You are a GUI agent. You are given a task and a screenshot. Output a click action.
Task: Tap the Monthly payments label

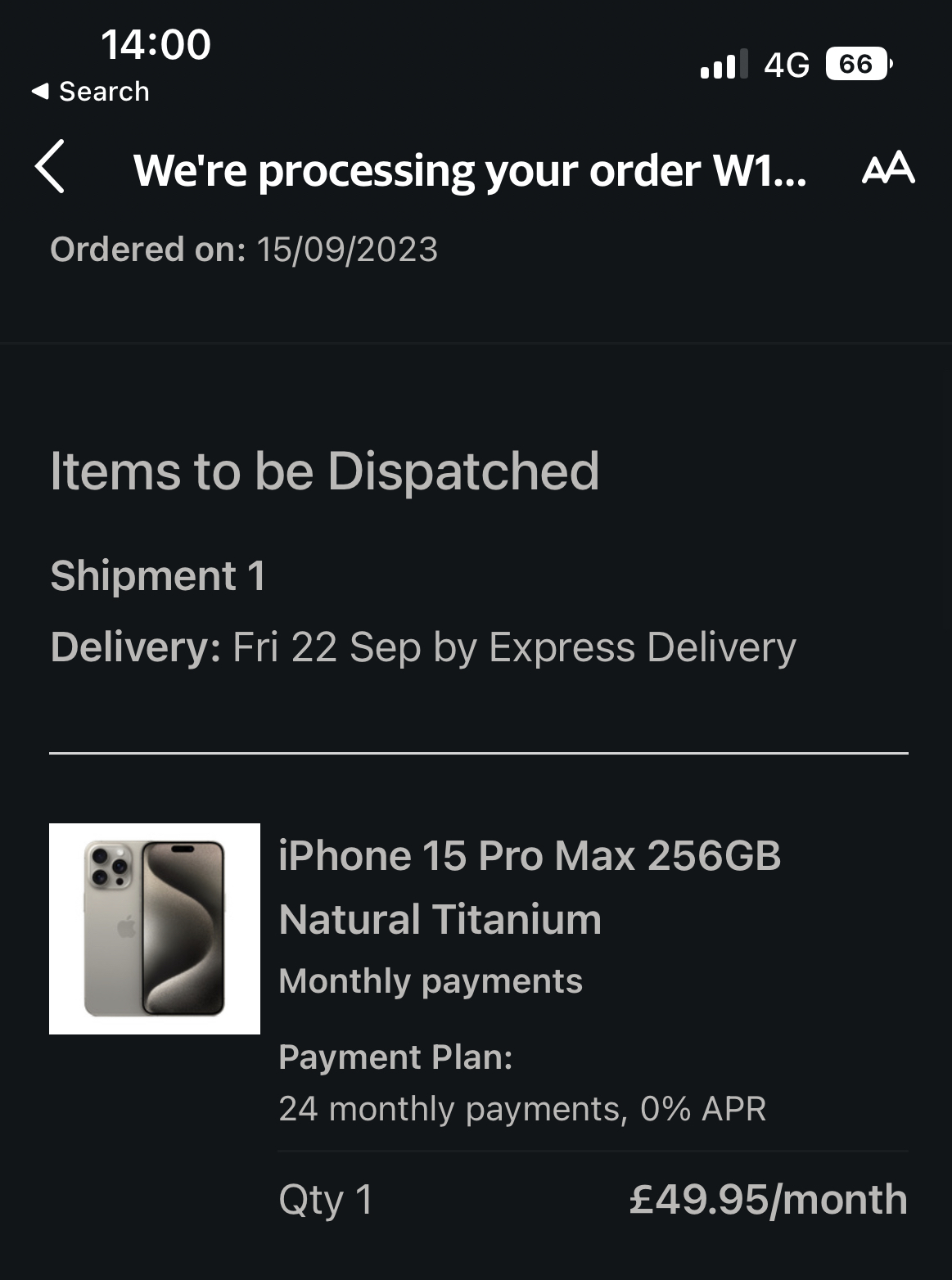click(431, 981)
